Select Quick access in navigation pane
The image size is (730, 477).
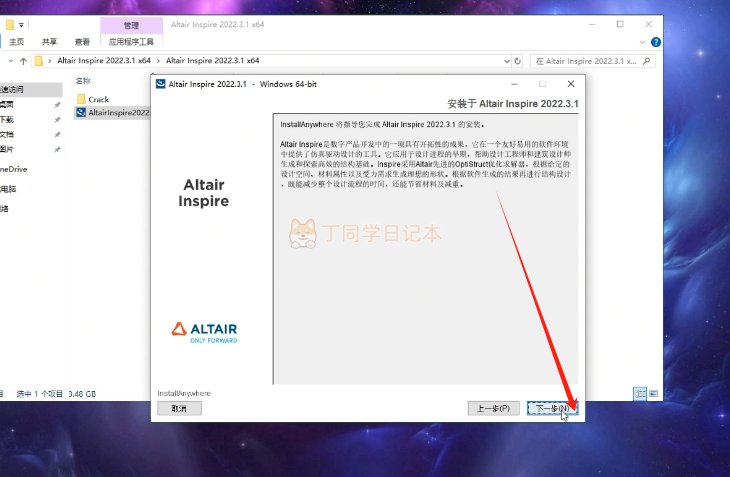tap(31, 89)
